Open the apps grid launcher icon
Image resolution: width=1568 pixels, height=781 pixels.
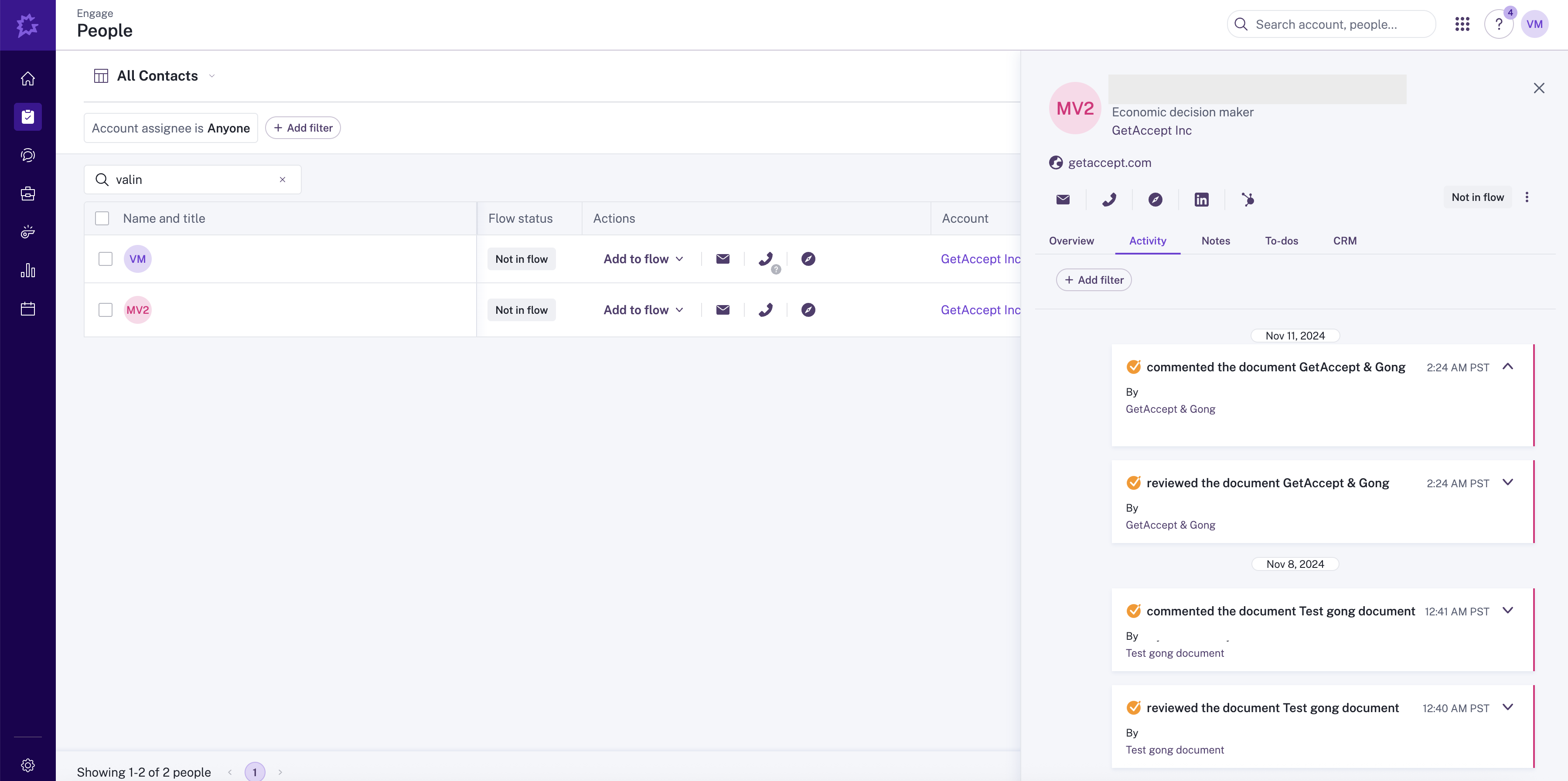point(1462,24)
